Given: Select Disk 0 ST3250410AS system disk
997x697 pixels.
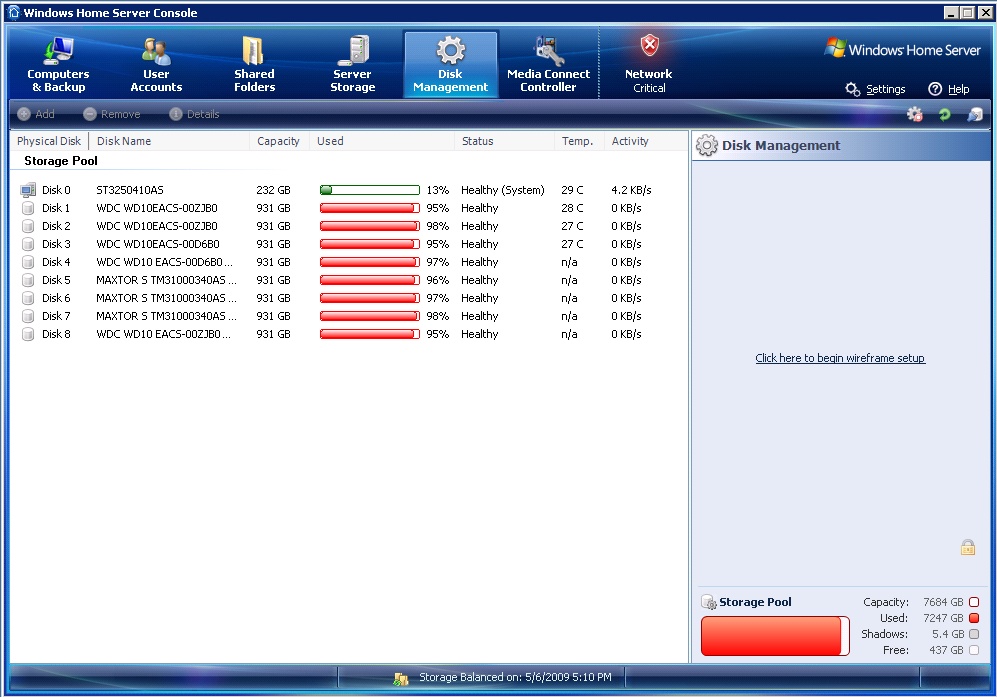Looking at the screenshot, I should point(130,190).
